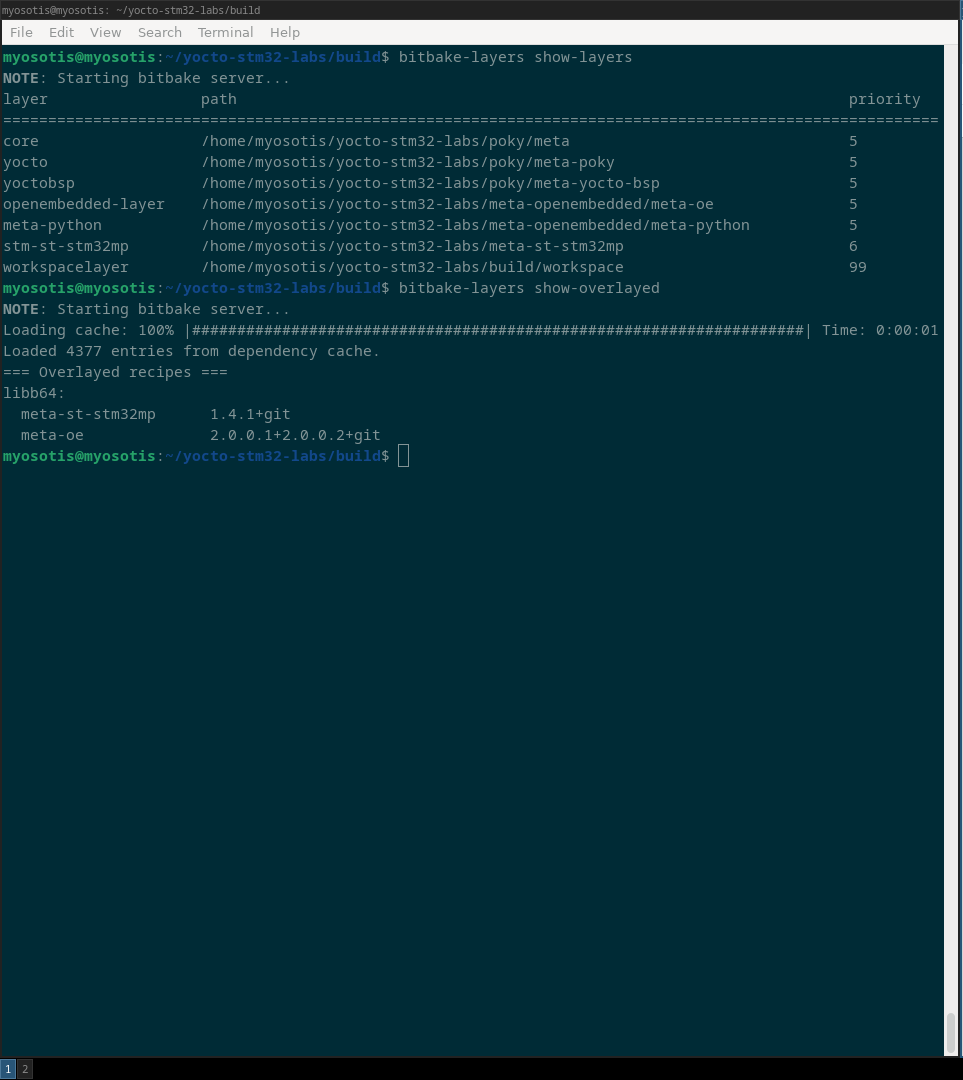The image size is (963, 1080).
Task: Click the cursor block at the last prompt
Action: coord(403,456)
